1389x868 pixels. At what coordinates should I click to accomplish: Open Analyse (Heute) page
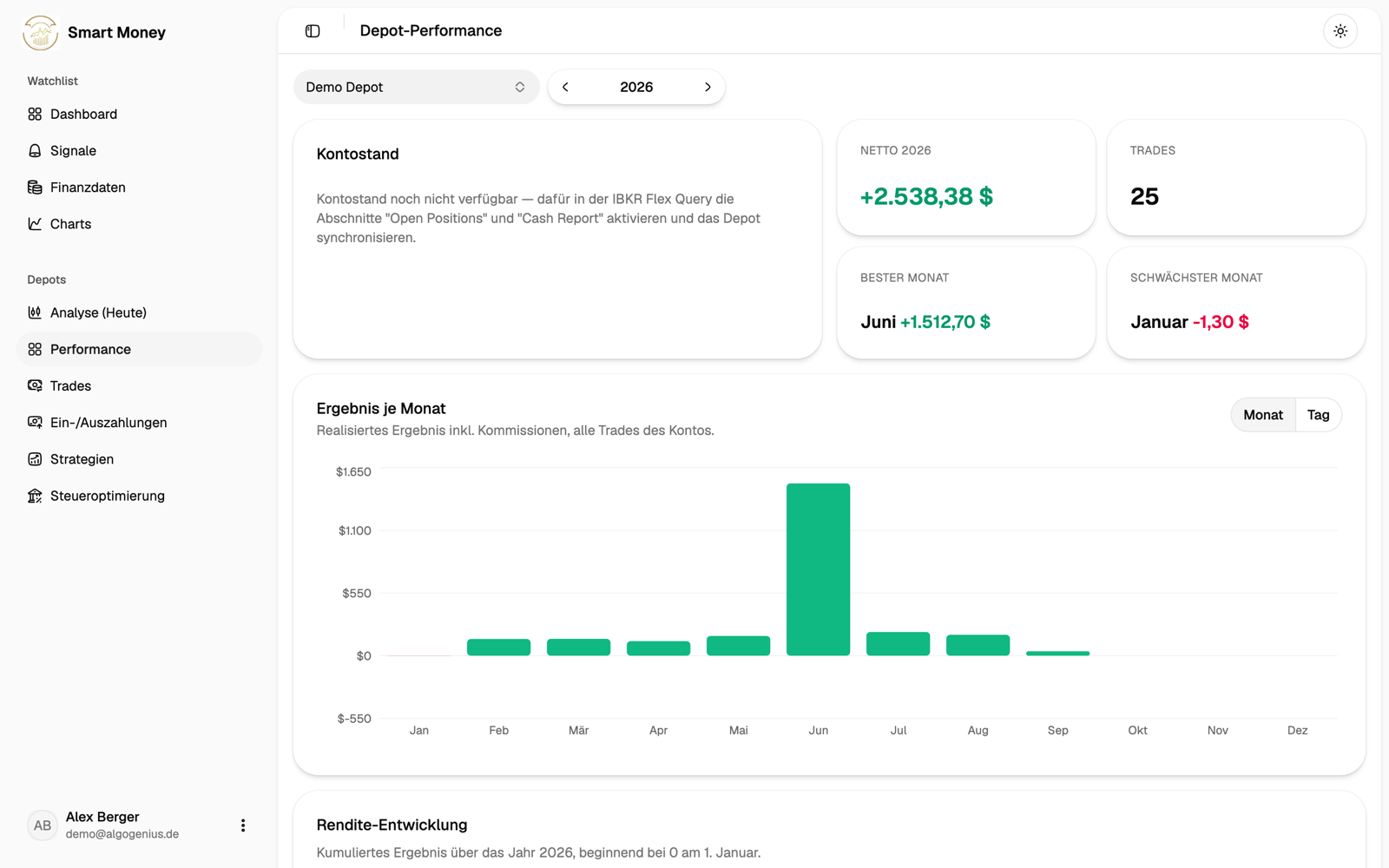(139, 312)
